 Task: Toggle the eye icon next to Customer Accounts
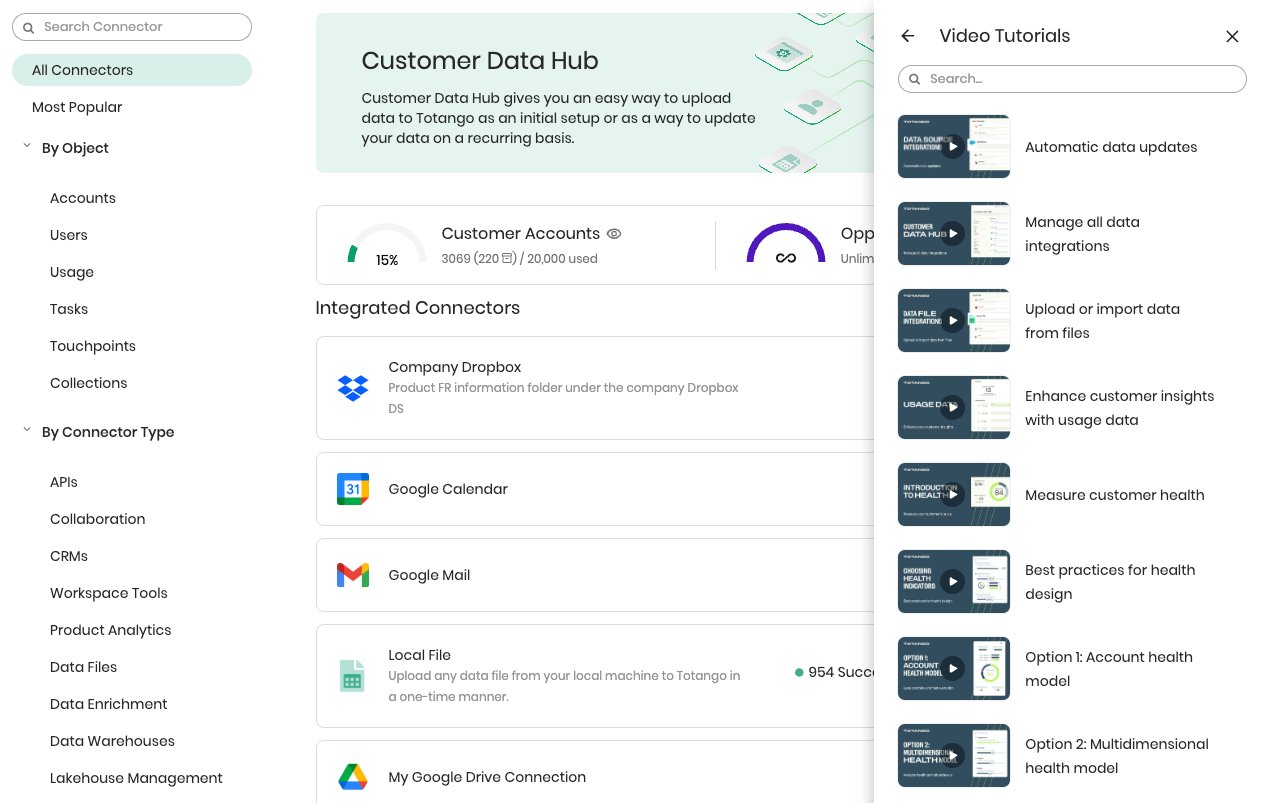[x=614, y=234]
